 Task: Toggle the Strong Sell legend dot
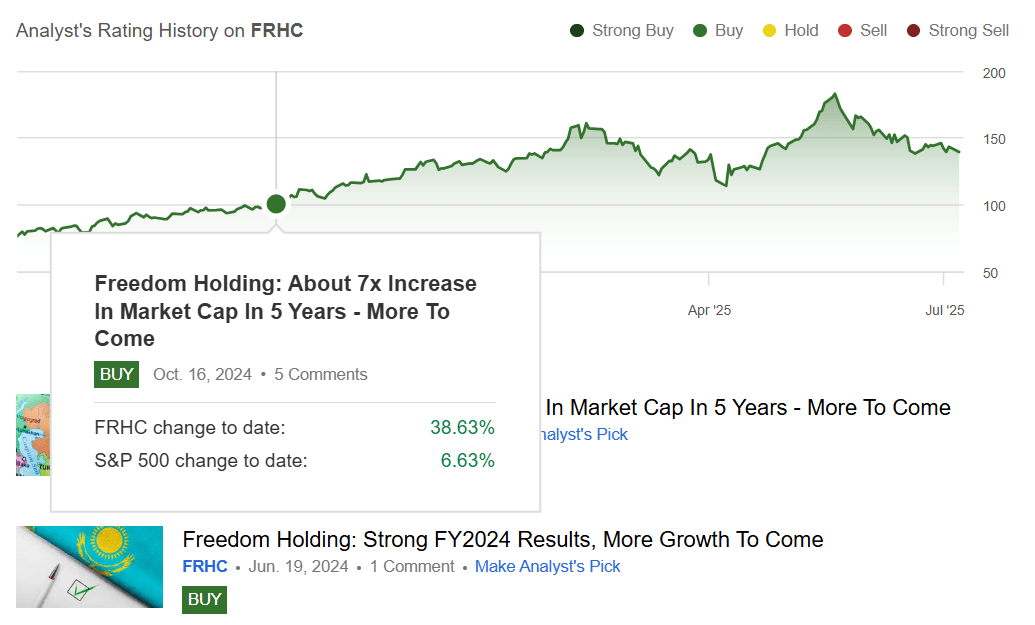(x=913, y=31)
